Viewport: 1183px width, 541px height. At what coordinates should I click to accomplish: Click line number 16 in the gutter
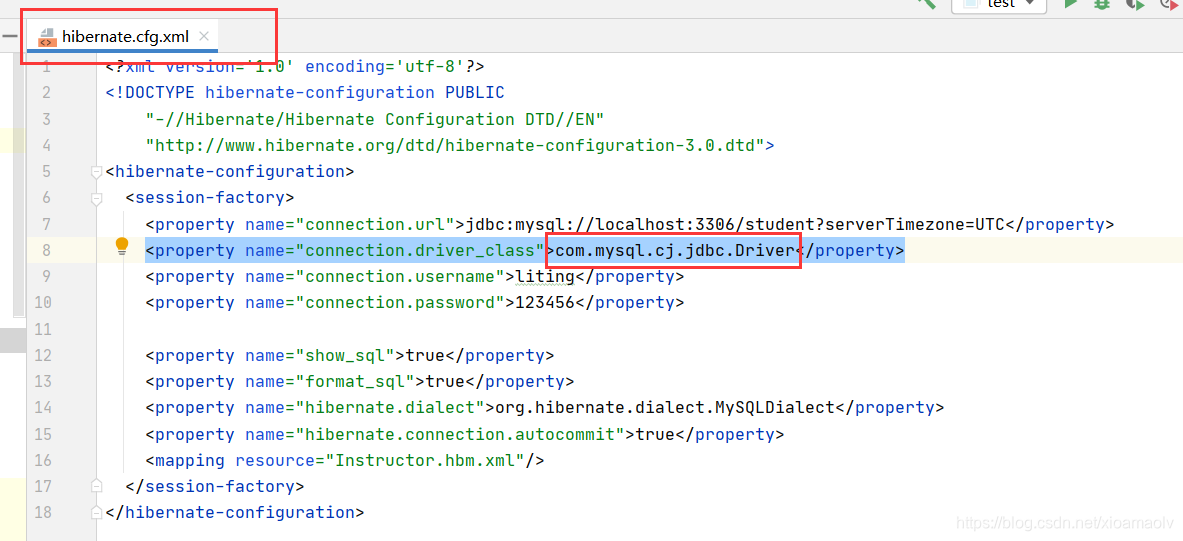pyautogui.click(x=43, y=460)
